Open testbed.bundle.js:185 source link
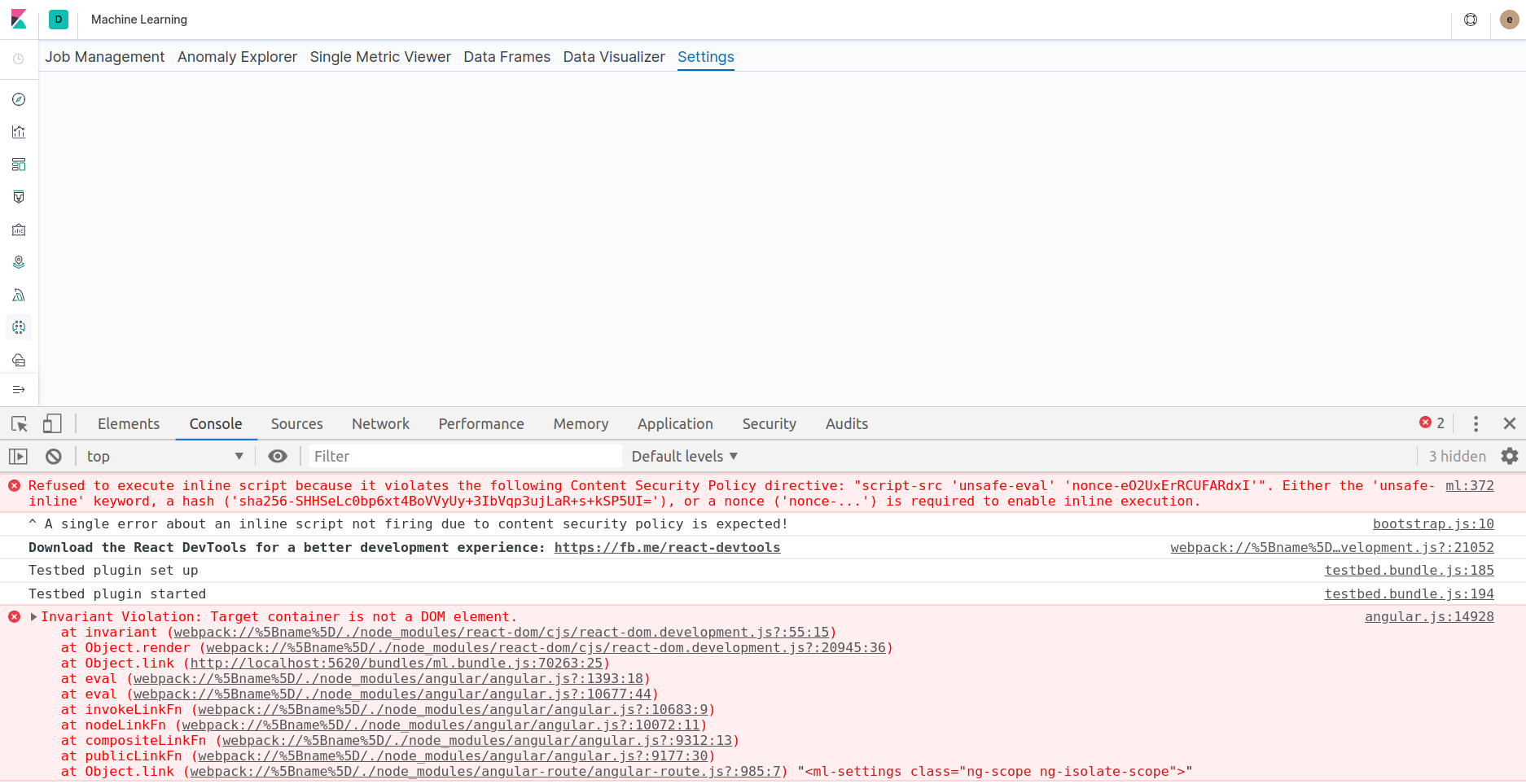 [x=1409, y=571]
